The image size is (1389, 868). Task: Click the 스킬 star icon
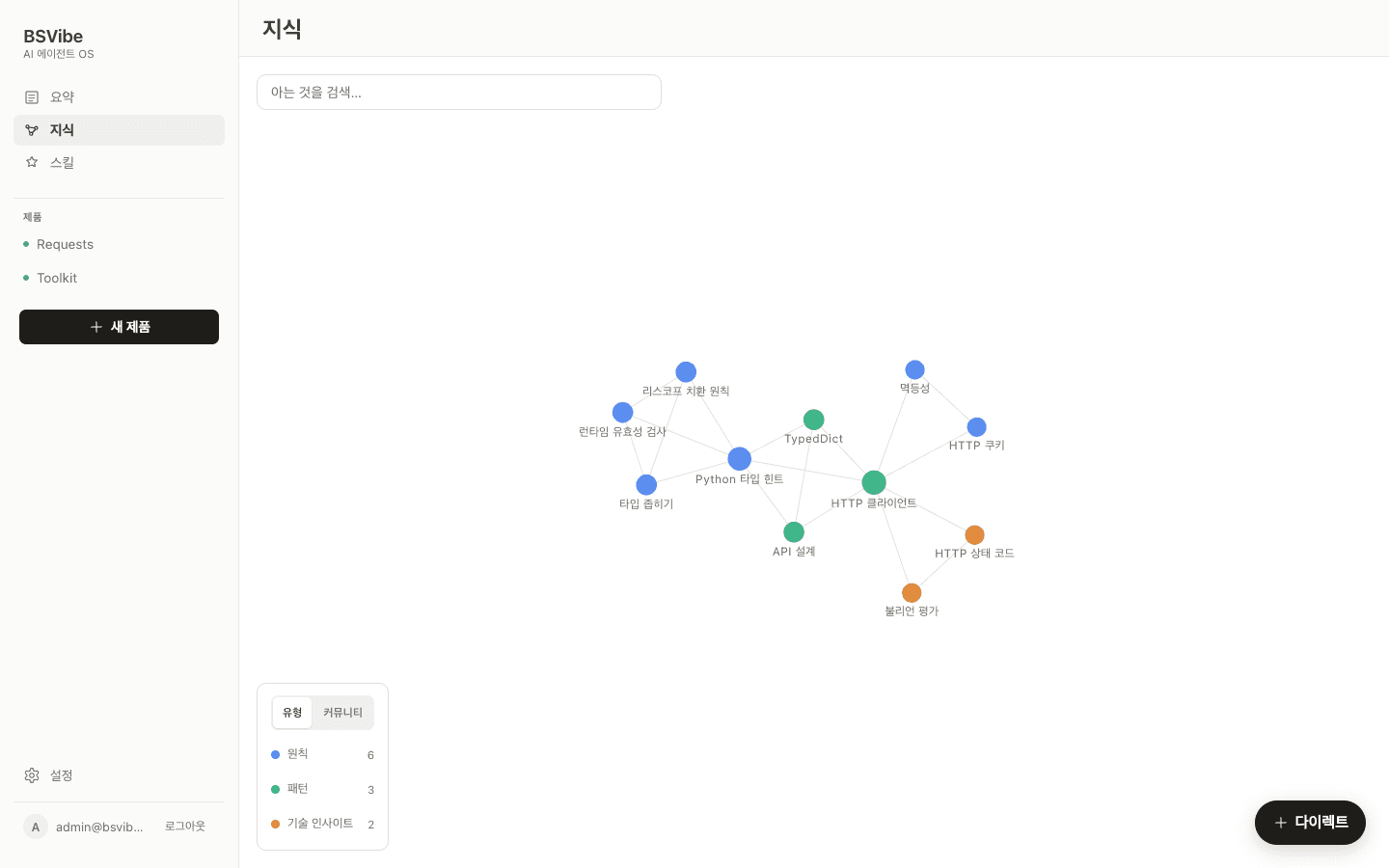point(32,163)
